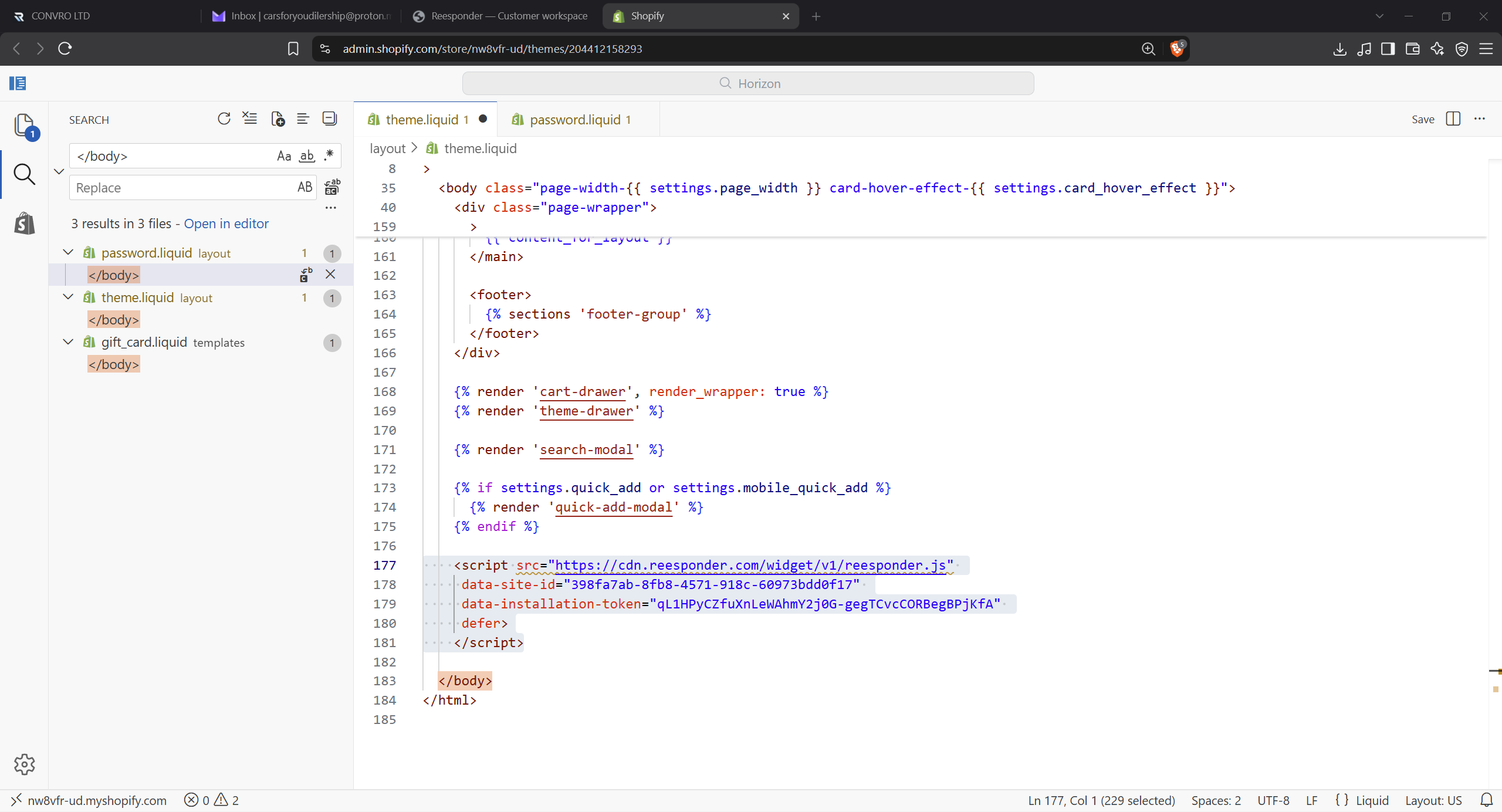Viewport: 1502px width, 812px height.
Task: Open notifications bell in status bar
Action: click(1486, 800)
